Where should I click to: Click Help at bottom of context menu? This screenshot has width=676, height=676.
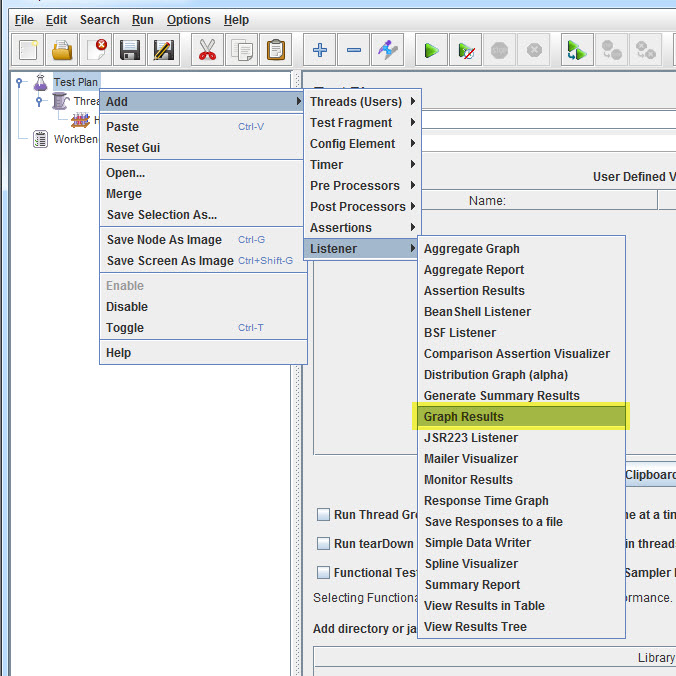pos(203,353)
